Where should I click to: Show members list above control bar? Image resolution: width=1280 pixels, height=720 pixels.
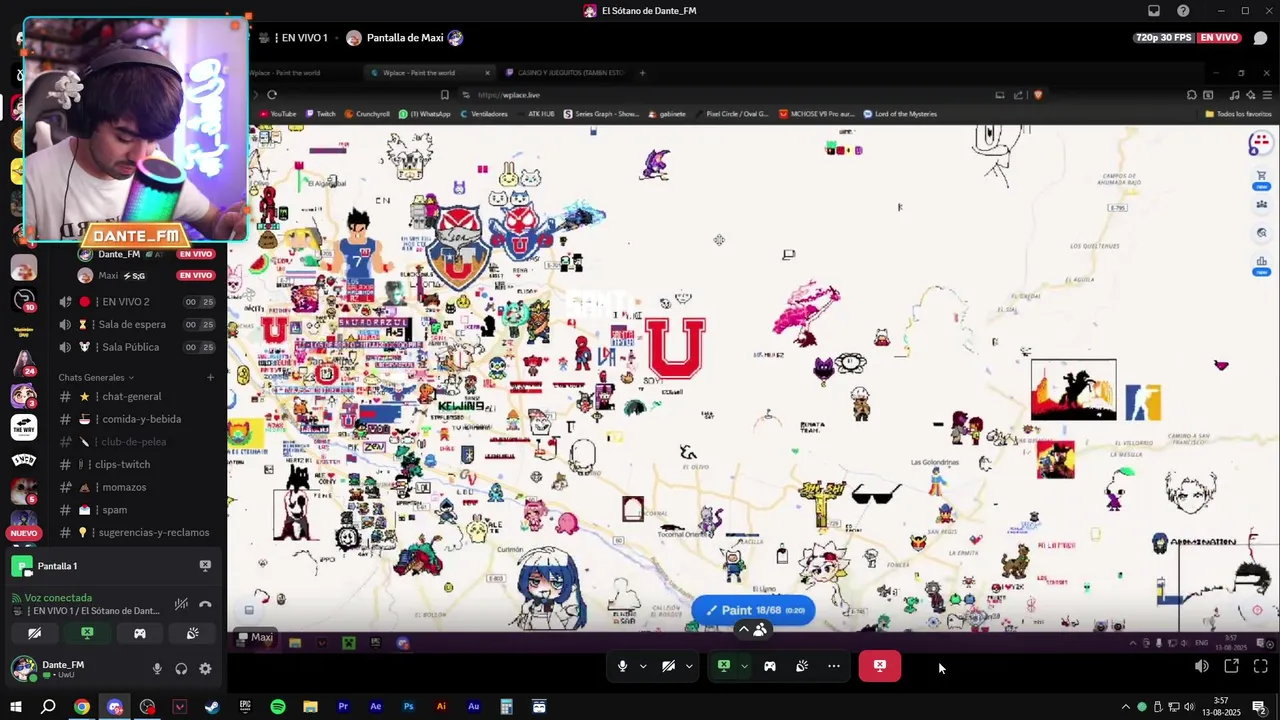pyautogui.click(x=752, y=629)
